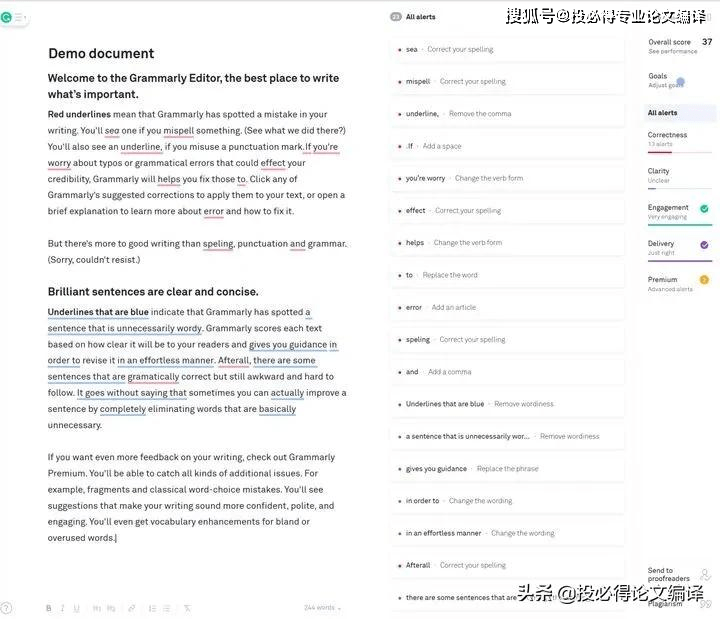The height and width of the screenshot is (619, 720).
Task: Open 'in an effortless manner' alert
Action: click(x=508, y=533)
